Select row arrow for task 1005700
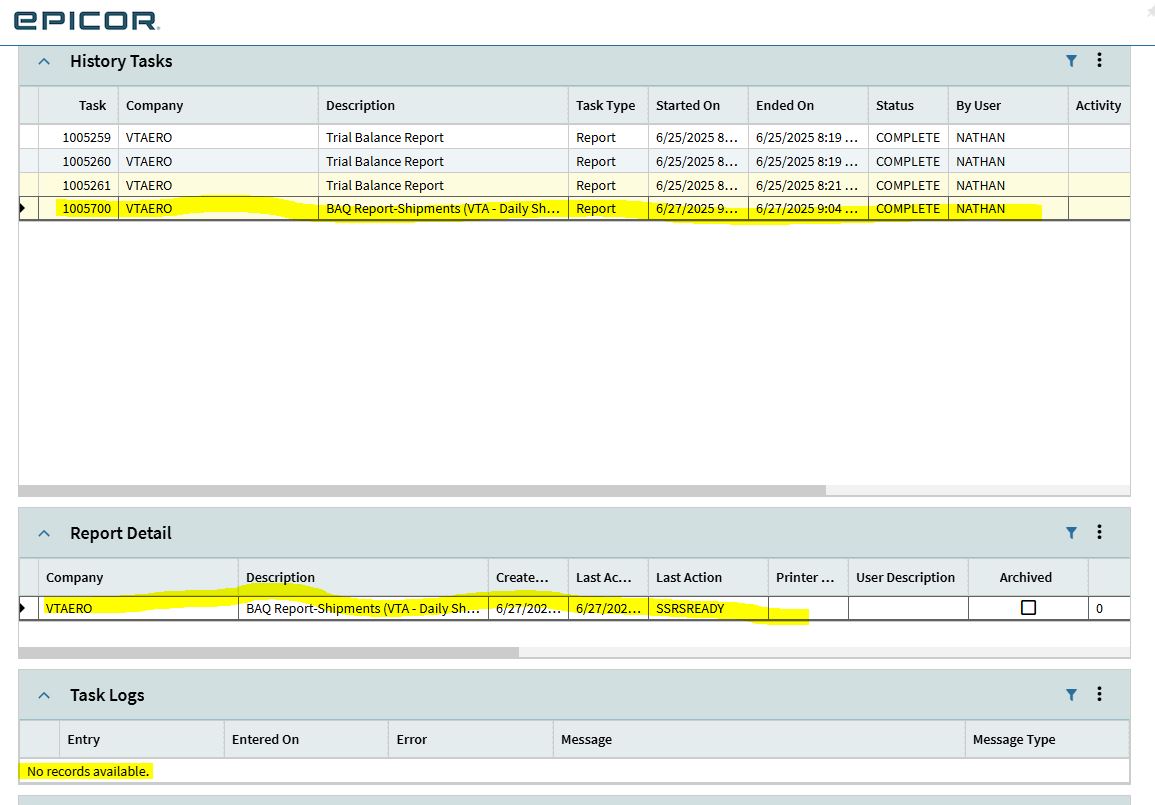1155x805 pixels. click(x=22, y=208)
